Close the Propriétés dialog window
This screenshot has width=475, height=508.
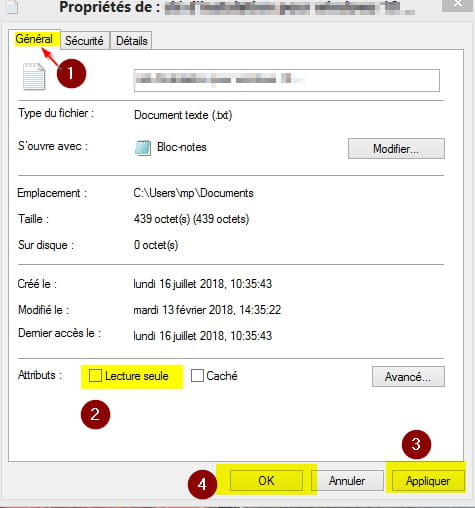(x=458, y=4)
